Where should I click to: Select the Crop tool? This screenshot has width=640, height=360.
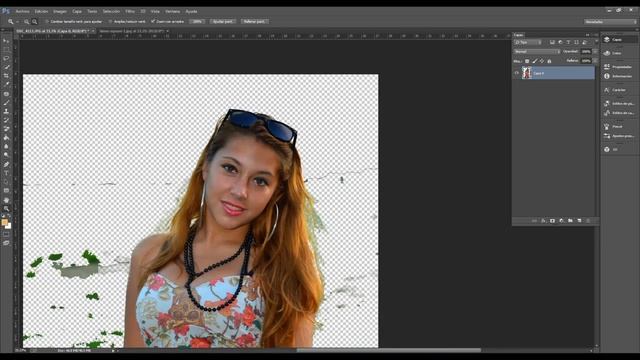click(6, 76)
